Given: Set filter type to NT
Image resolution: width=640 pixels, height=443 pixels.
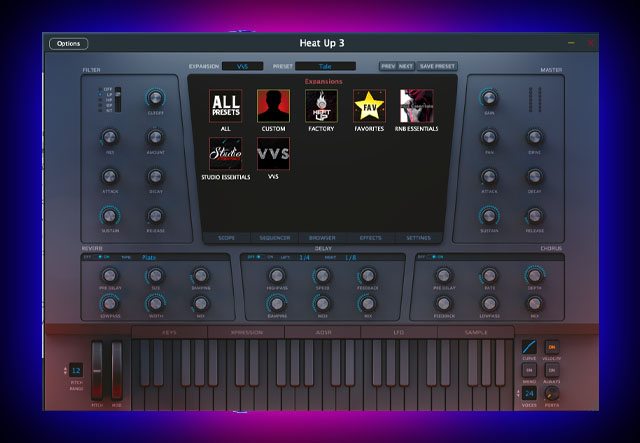Looking at the screenshot, I should (x=105, y=110).
